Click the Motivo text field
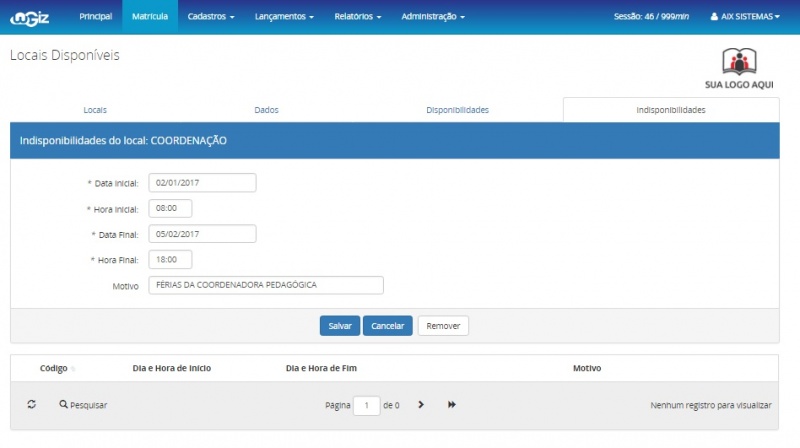This screenshot has width=800, height=448. (266, 285)
